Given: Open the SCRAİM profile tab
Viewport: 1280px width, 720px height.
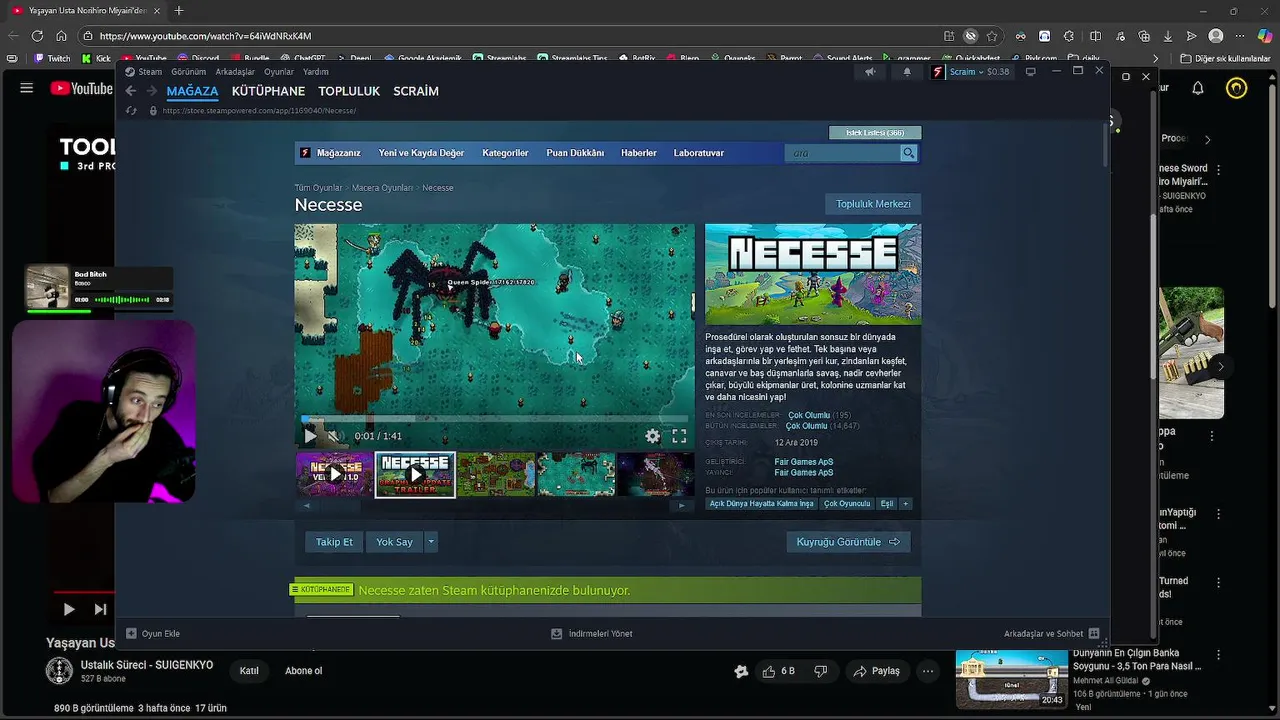Looking at the screenshot, I should click(x=416, y=91).
